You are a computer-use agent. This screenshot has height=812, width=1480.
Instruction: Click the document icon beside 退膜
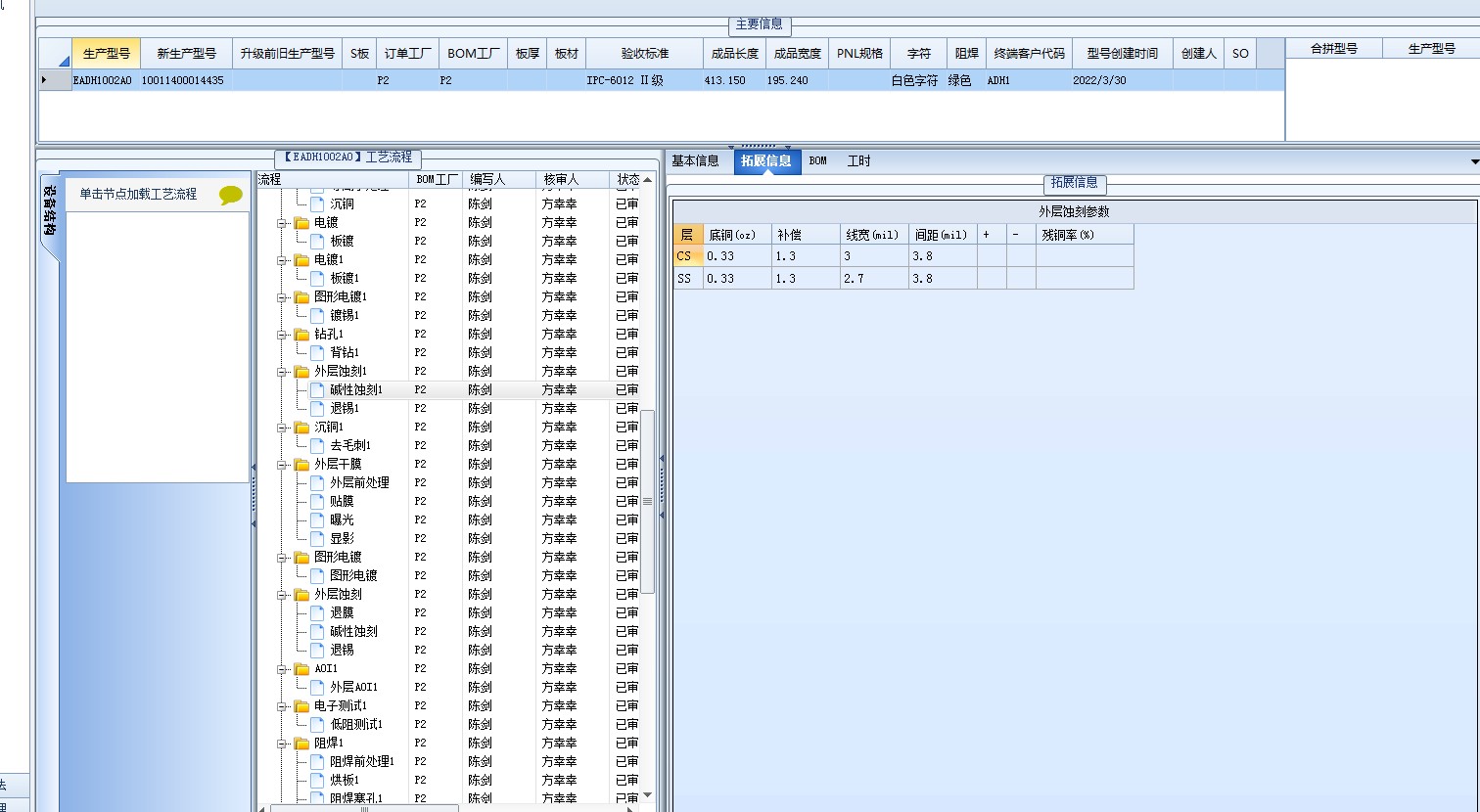317,612
